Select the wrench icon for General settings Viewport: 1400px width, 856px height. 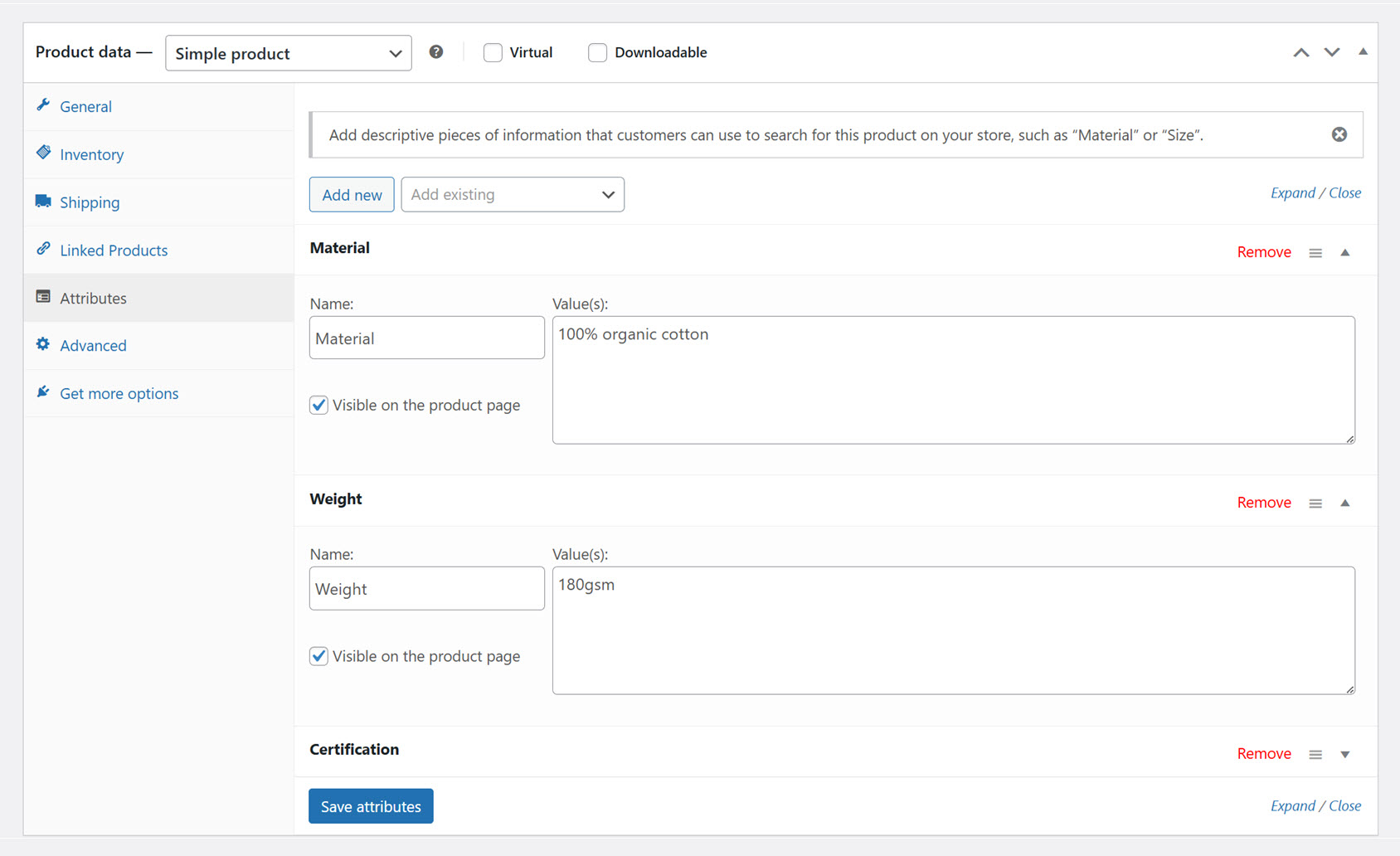(x=44, y=106)
